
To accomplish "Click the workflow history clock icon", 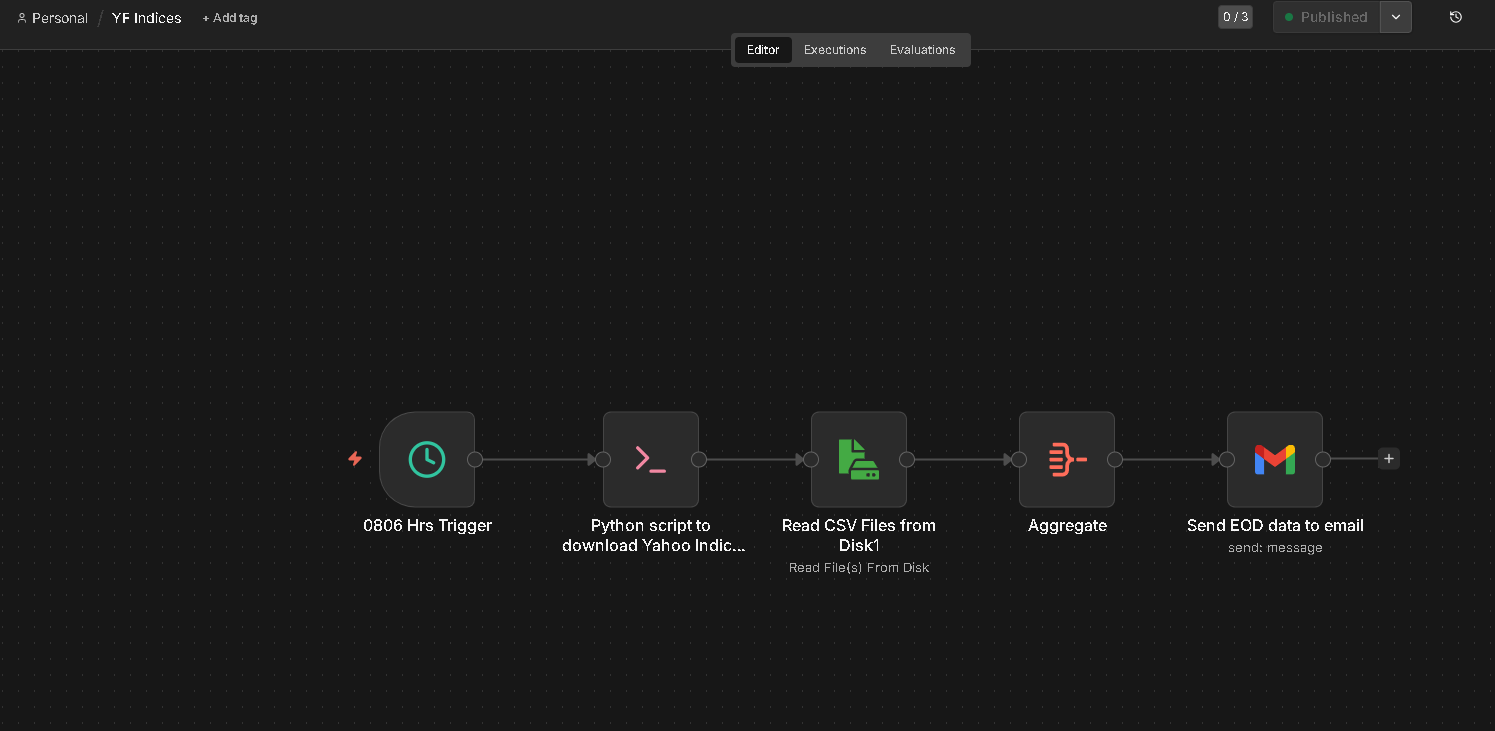I will click(1456, 17).
